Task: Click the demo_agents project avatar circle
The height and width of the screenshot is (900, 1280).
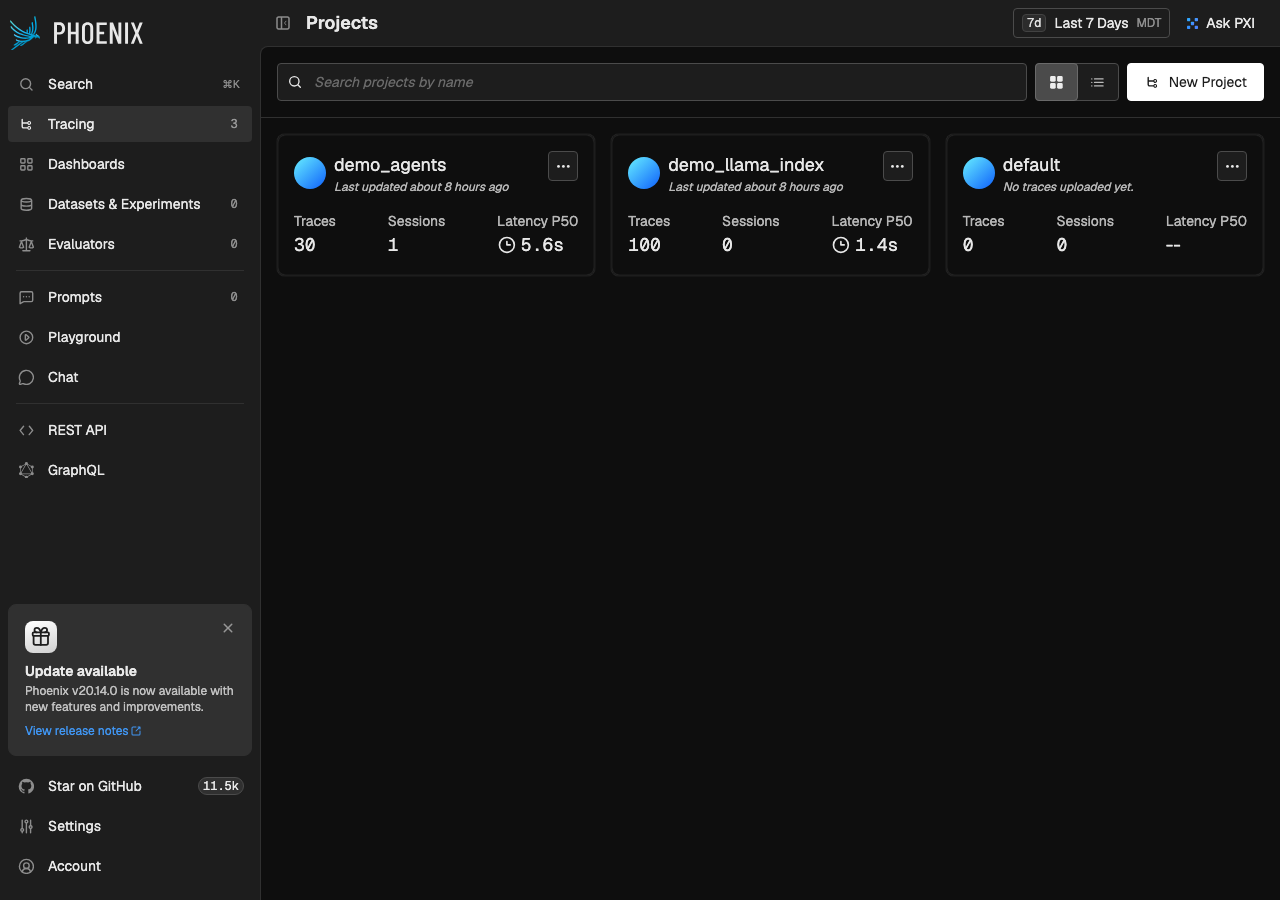Action: click(x=310, y=173)
